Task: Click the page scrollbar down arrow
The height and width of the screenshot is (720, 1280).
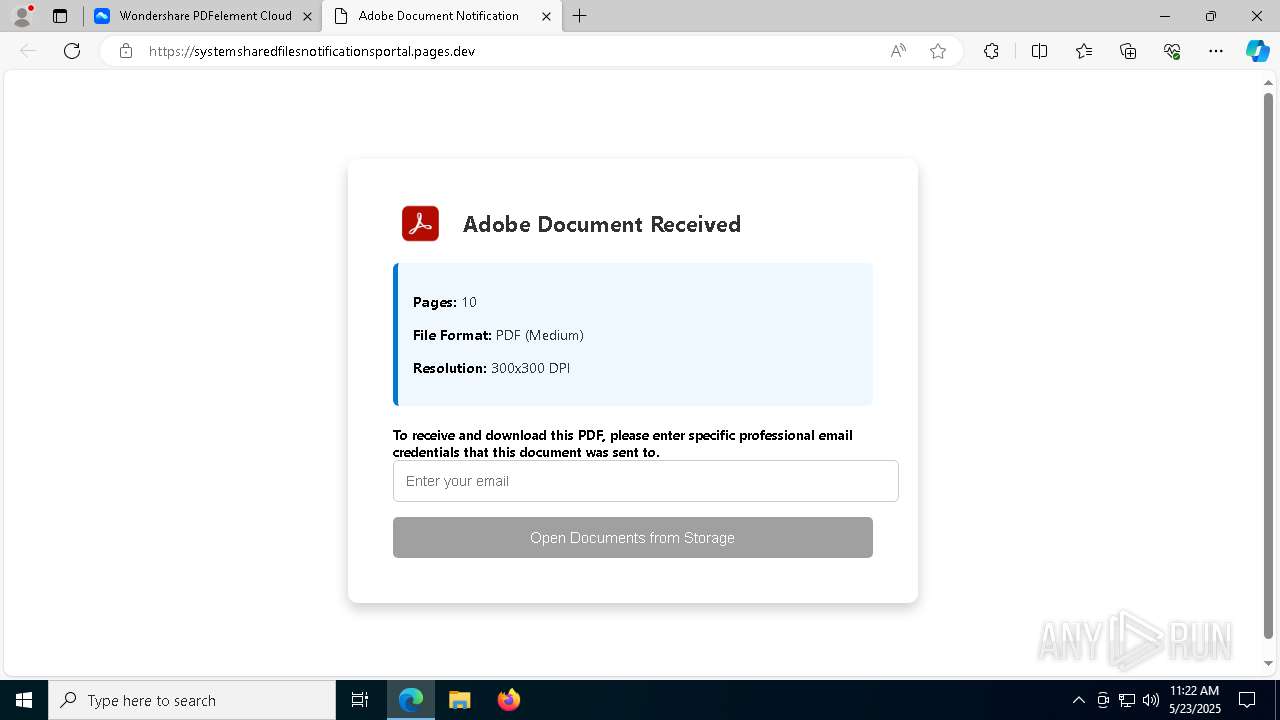Action: click(1269, 663)
